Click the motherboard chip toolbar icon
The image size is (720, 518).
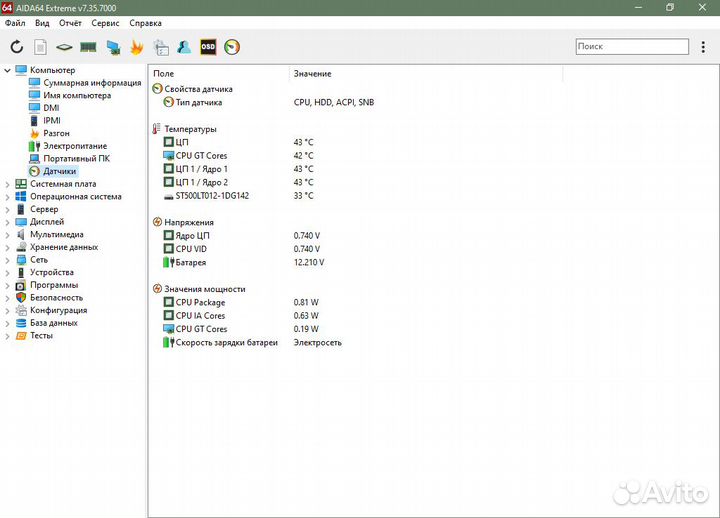pos(64,47)
